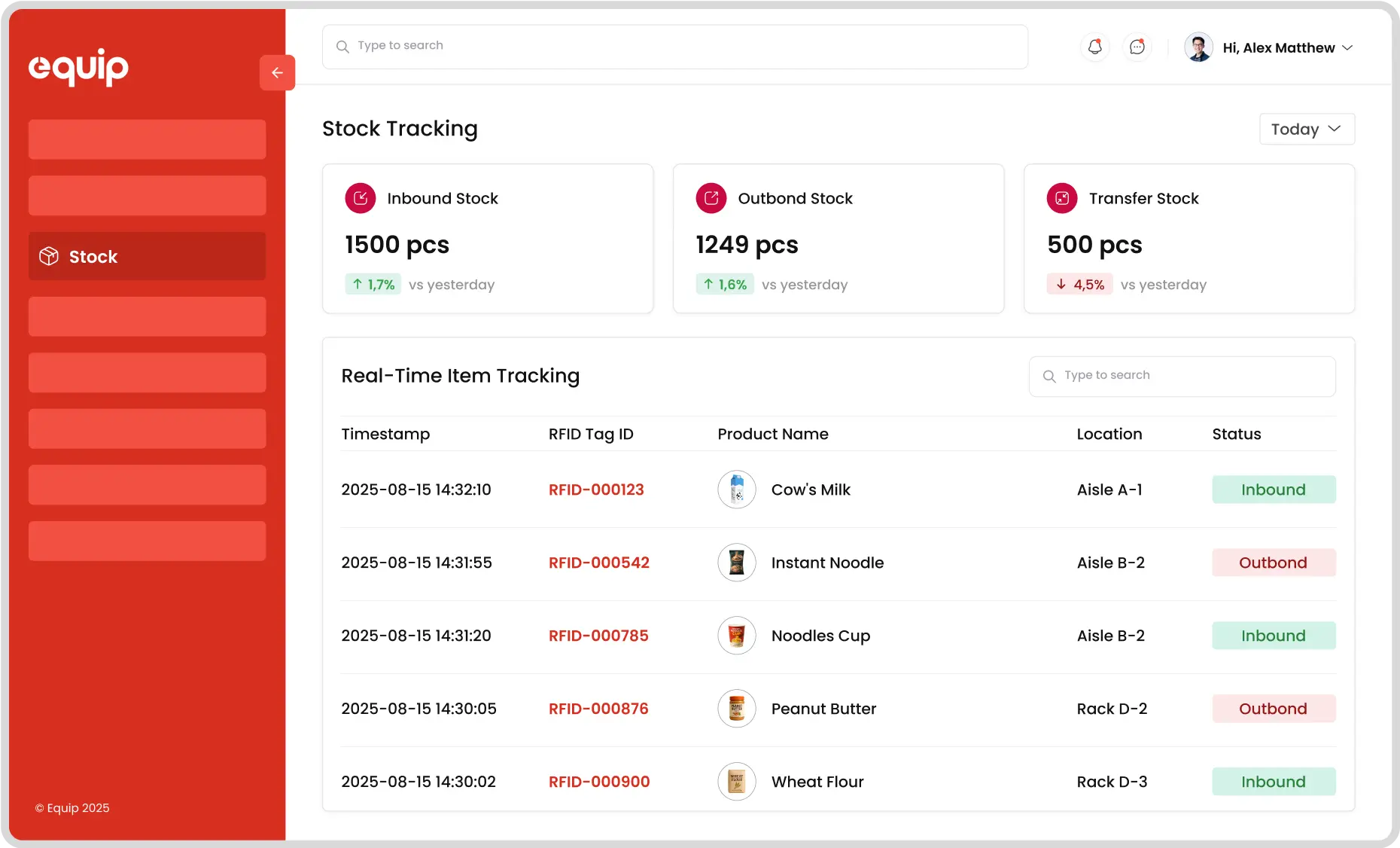Open the Today period dropdown

[1307, 129]
